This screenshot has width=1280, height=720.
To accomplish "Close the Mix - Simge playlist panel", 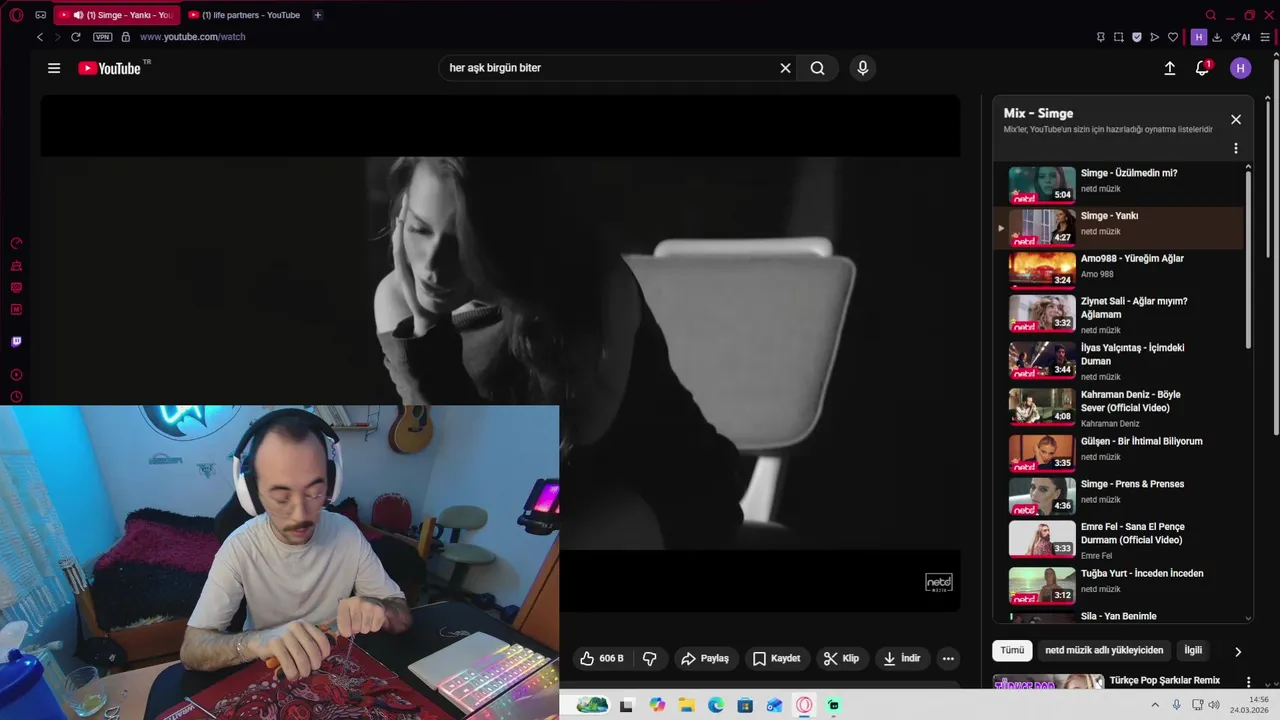I will pyautogui.click(x=1236, y=119).
